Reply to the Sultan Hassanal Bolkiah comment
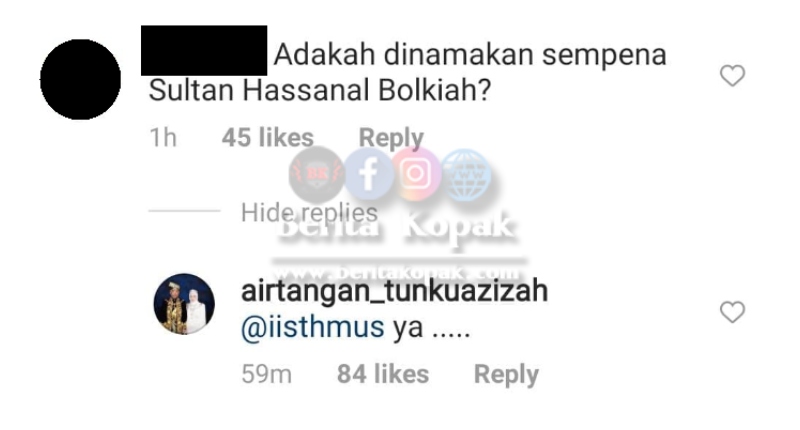This screenshot has width=800, height=430. coord(391,138)
